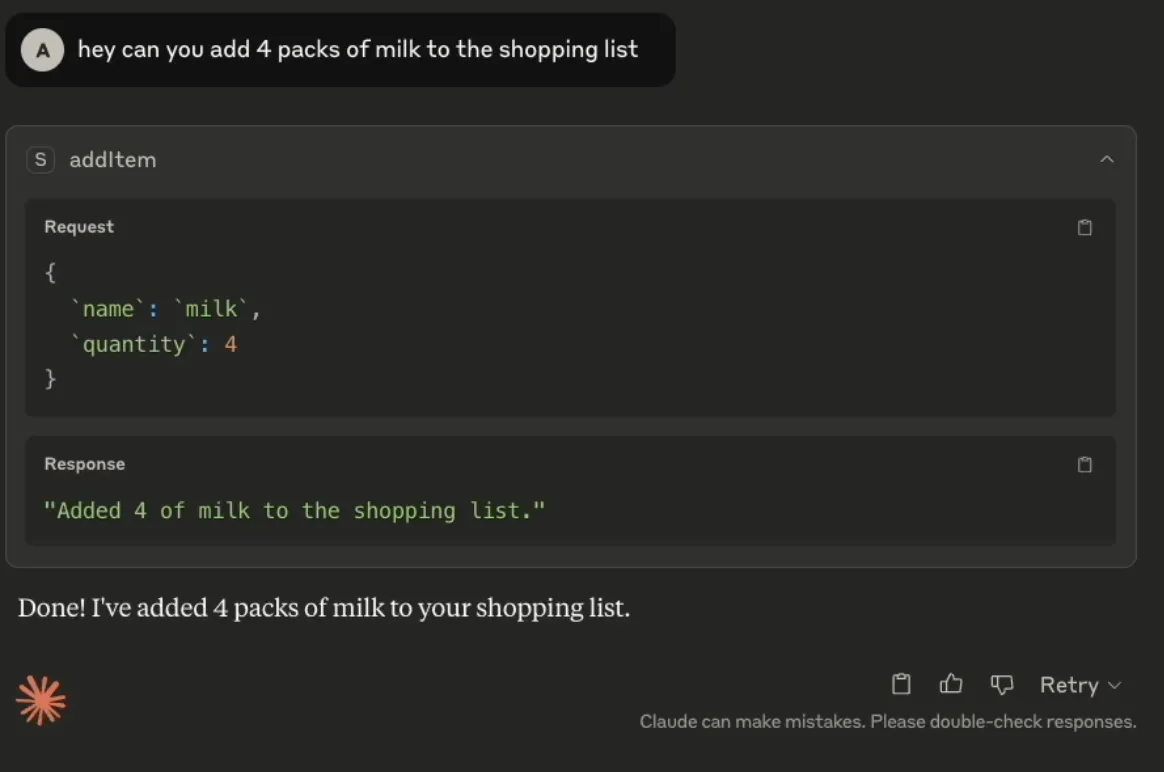Select the Request section header
This screenshot has height=772, width=1164.
click(79, 227)
